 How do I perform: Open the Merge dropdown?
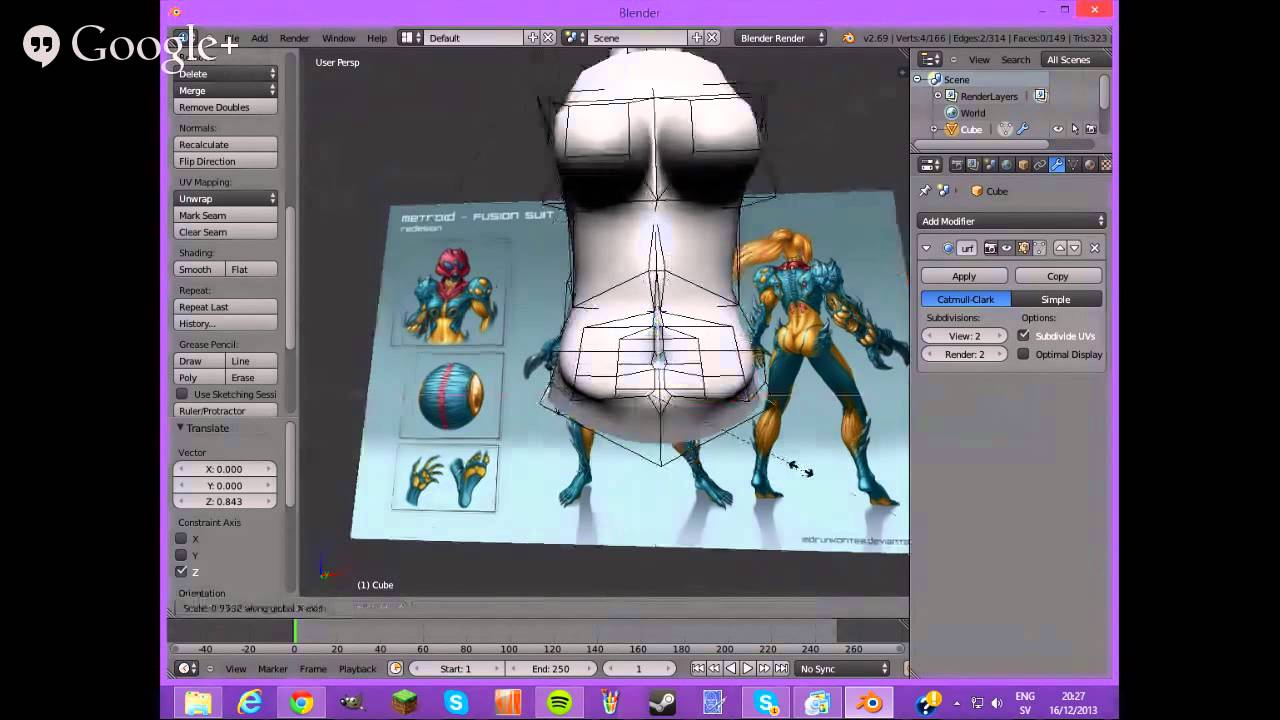tap(226, 90)
